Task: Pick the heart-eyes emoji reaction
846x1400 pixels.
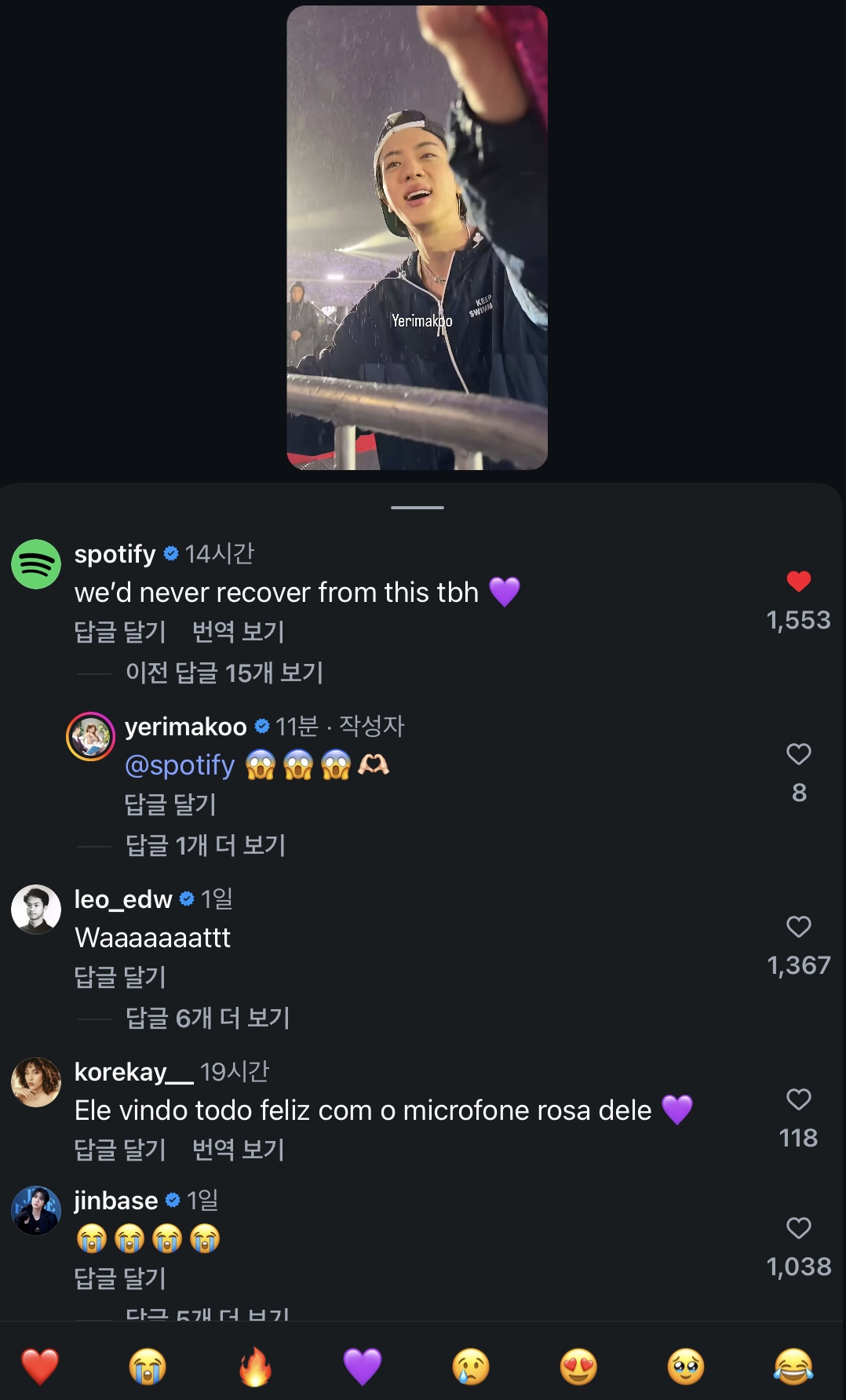Action: (578, 1366)
